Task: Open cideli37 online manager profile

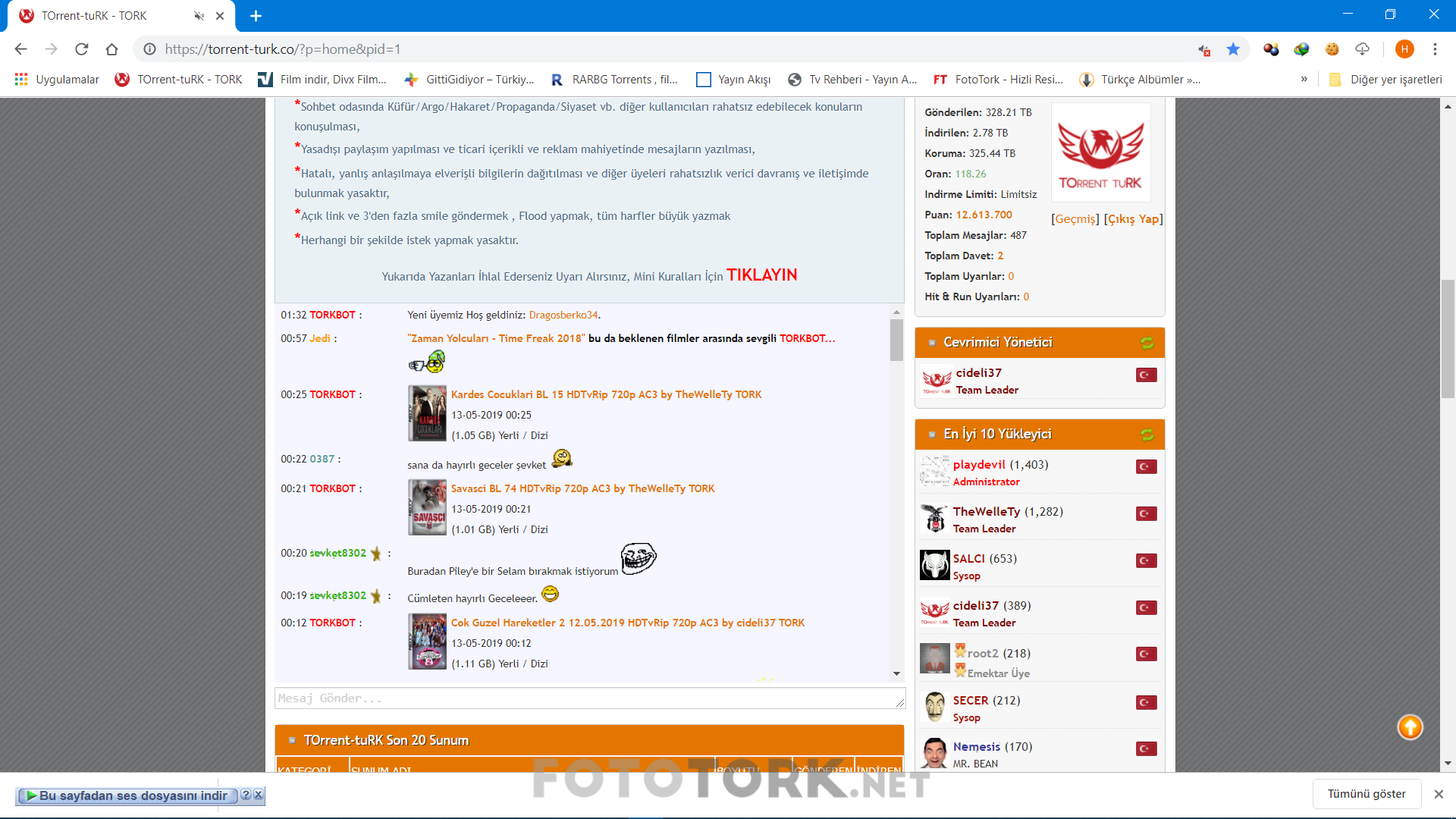Action: (978, 373)
